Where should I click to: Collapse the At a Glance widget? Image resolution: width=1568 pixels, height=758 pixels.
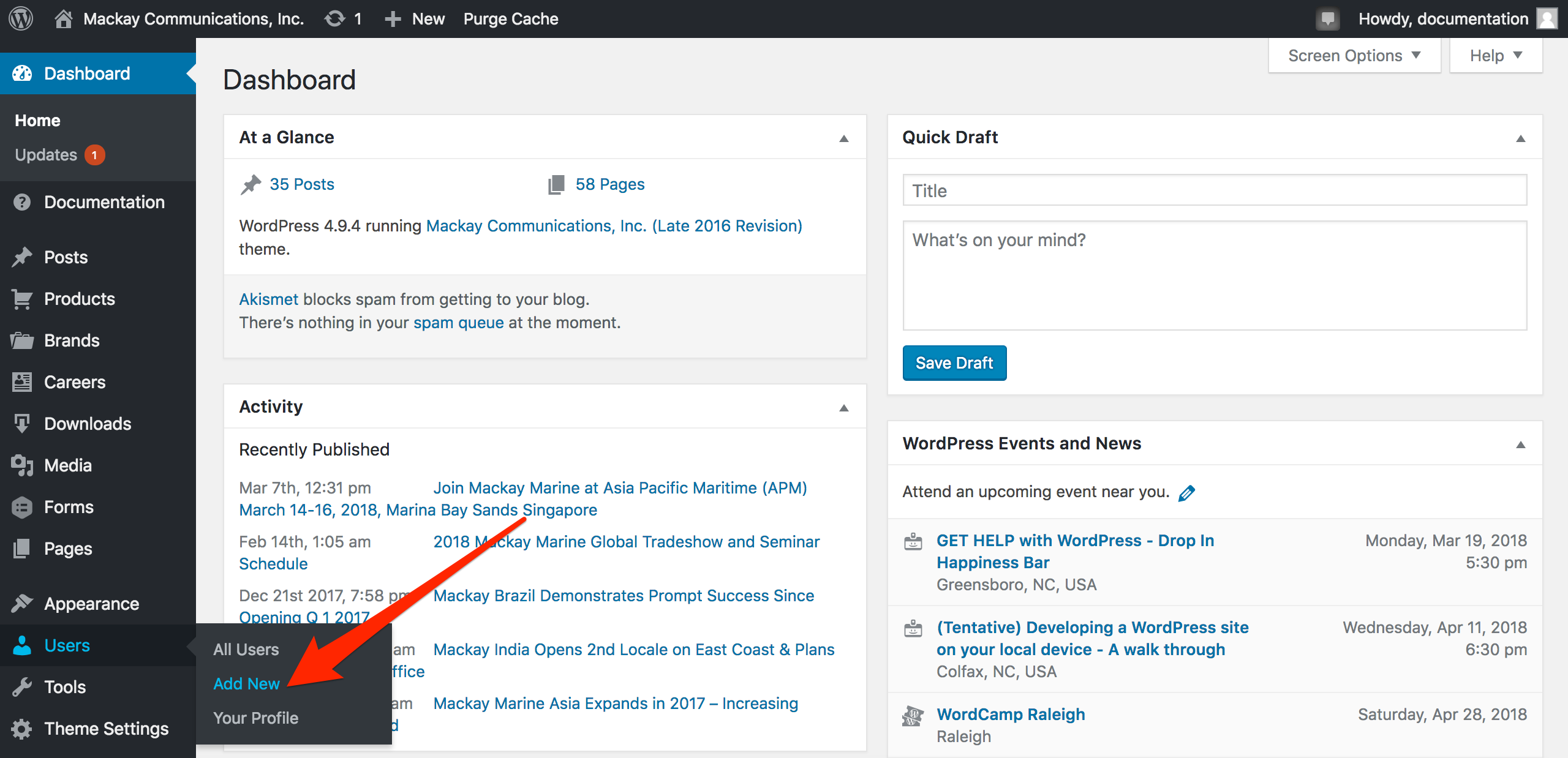844,138
